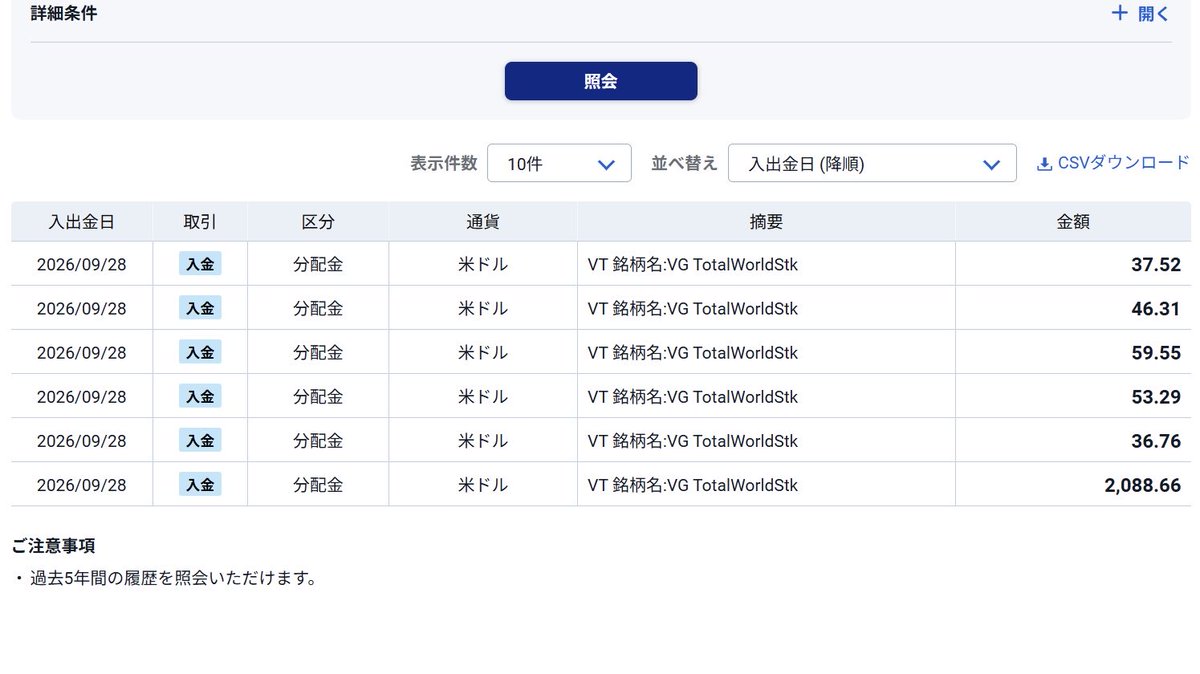Viewport: 1200px width, 674px height.
Task: Select the amount 37.52
Action: (1156, 265)
